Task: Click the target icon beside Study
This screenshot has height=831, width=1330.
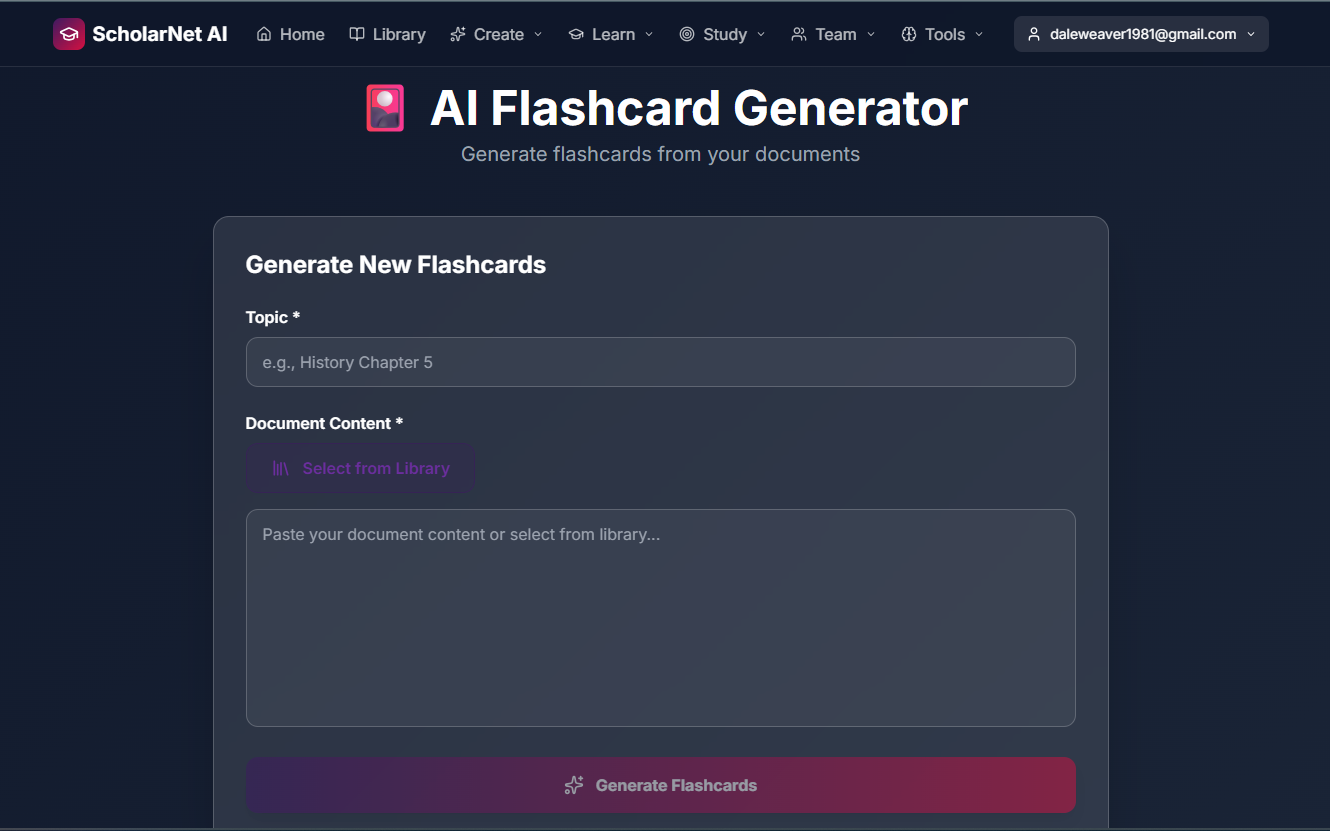Action: point(687,33)
